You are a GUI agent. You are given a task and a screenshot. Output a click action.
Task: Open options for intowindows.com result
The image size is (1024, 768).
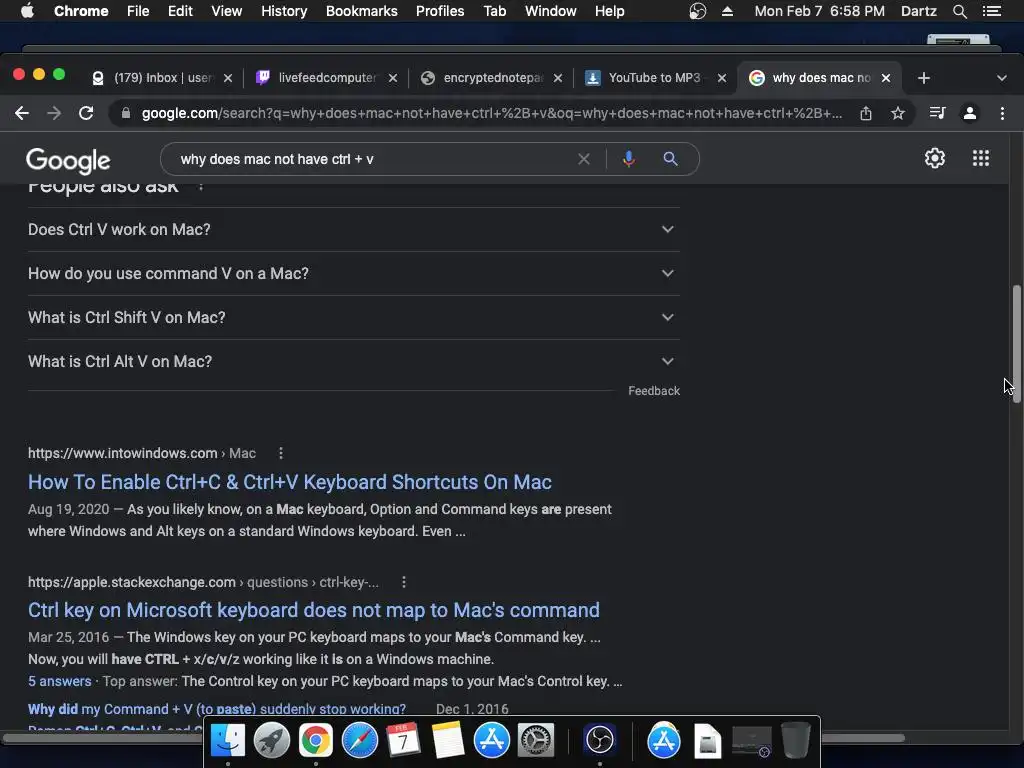(281, 453)
